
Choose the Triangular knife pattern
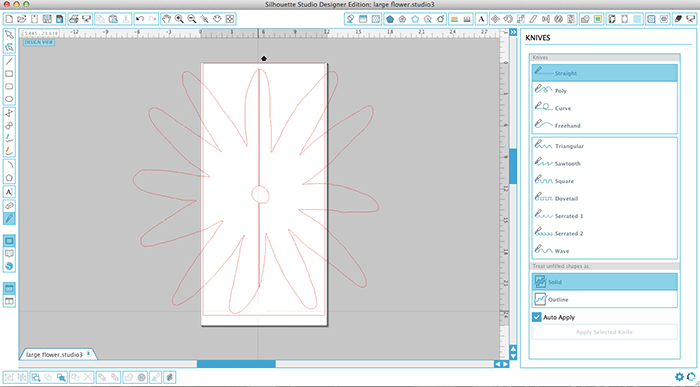pos(604,146)
